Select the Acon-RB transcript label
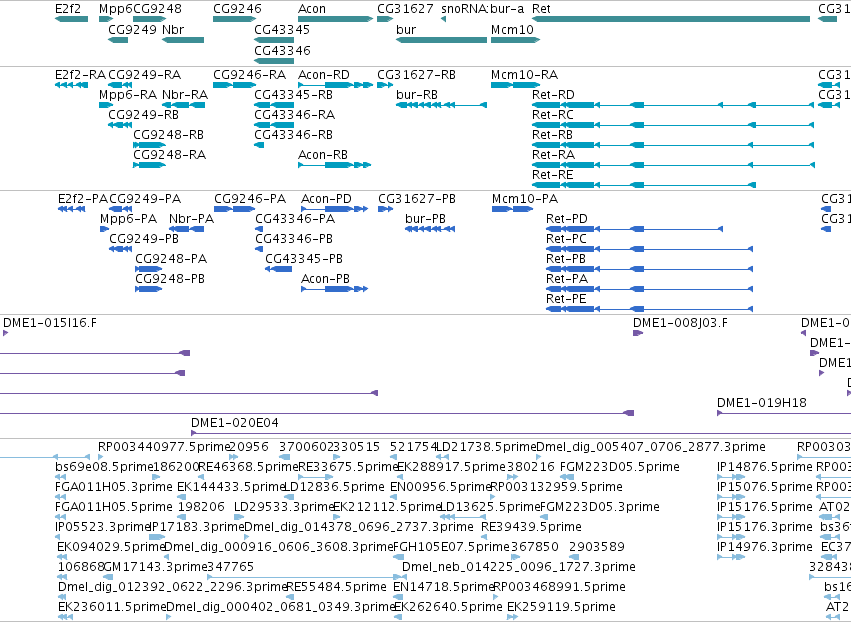851x622 pixels. [323, 155]
